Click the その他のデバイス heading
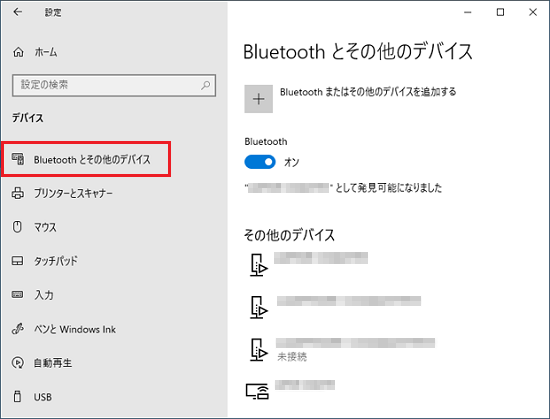 click(x=289, y=235)
